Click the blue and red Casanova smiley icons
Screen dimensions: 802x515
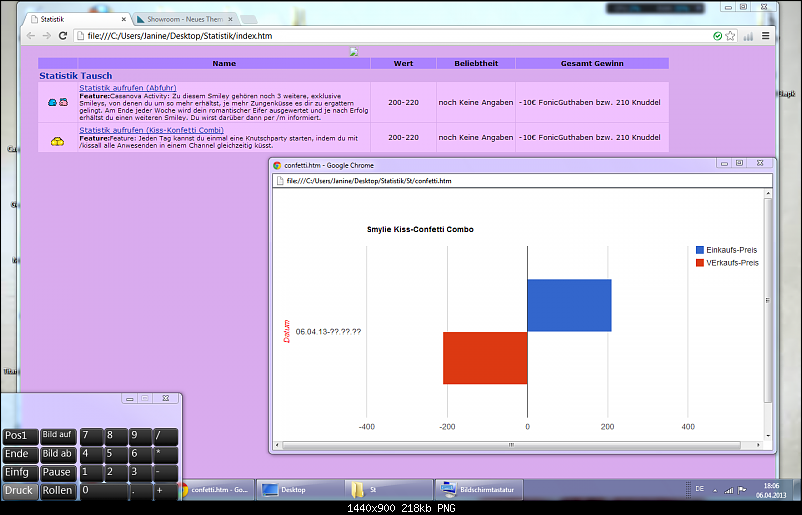pos(58,102)
